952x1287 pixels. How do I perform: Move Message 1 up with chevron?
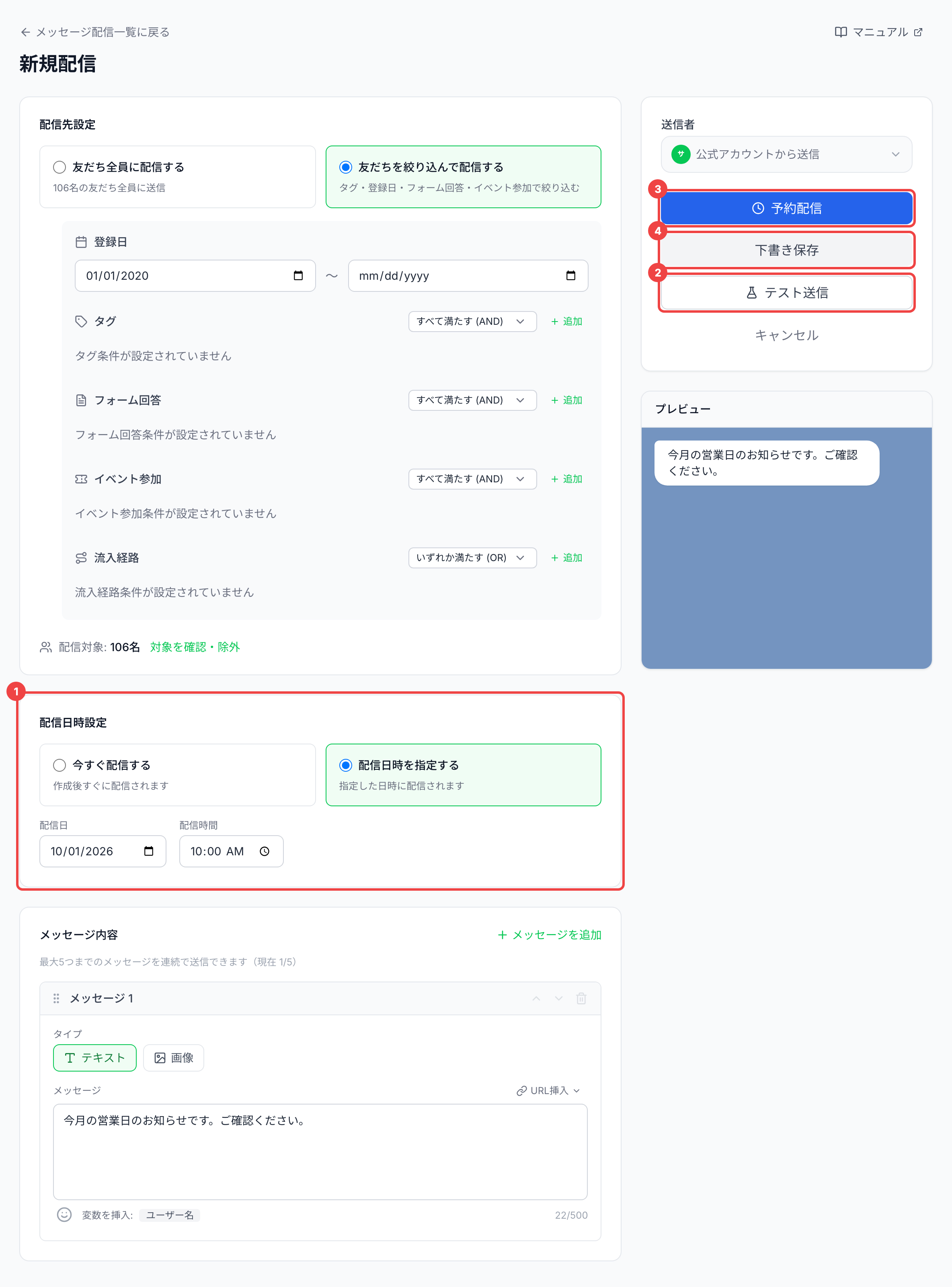[x=536, y=998]
